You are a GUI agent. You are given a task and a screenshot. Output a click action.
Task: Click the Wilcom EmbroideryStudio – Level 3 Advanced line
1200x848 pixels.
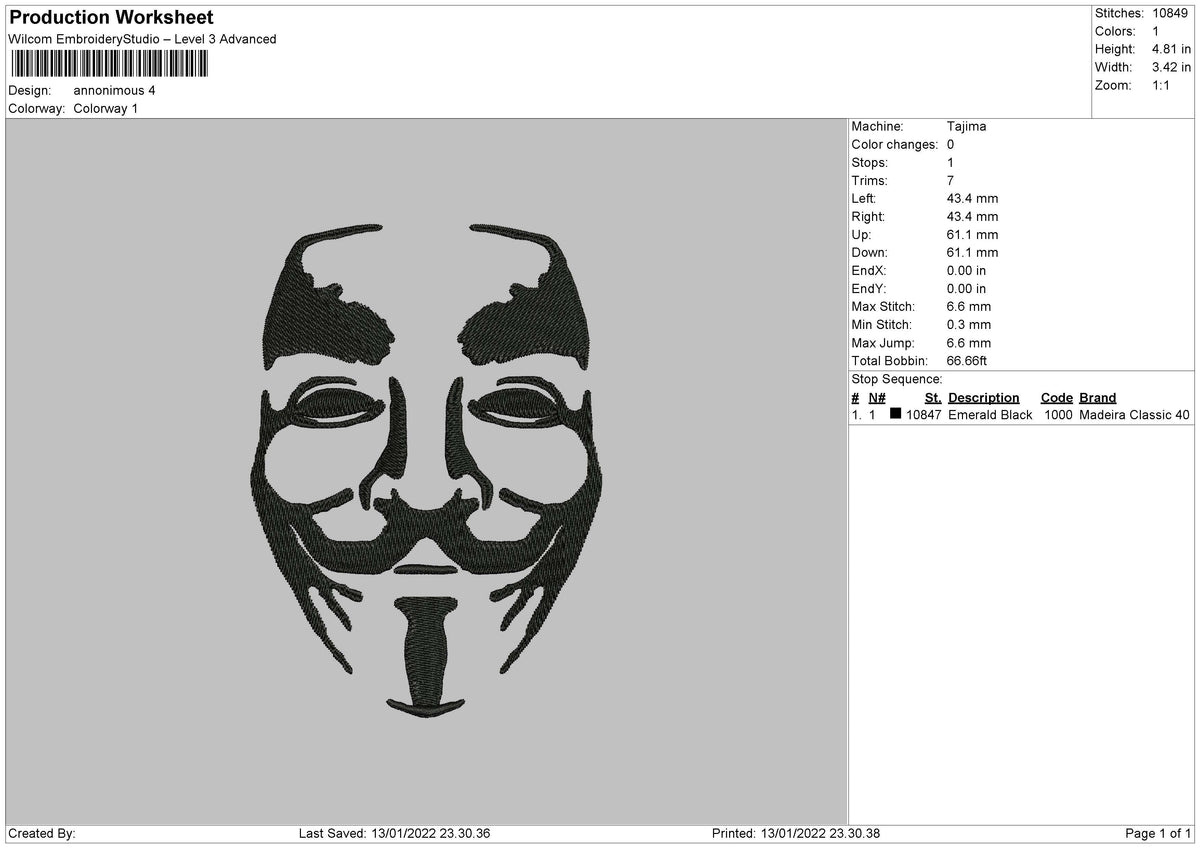(142, 39)
